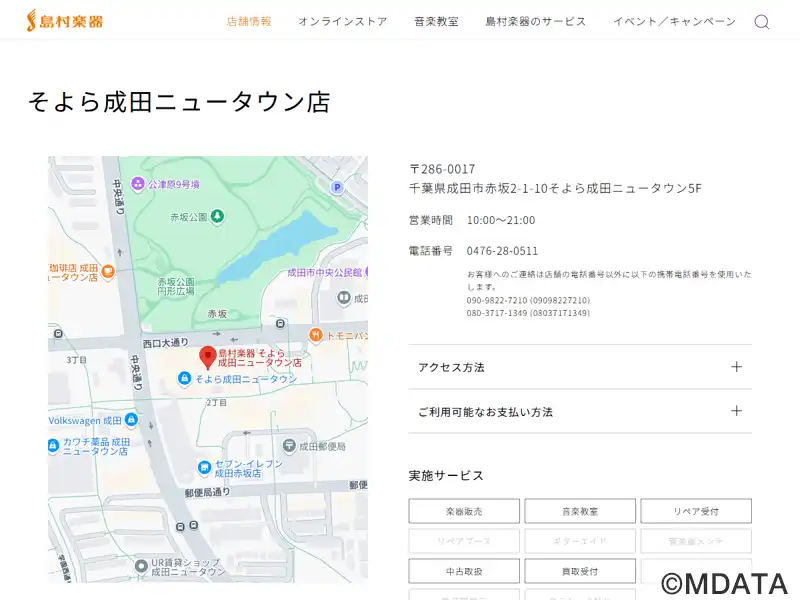Click the 楽器販売 service button
This screenshot has height=600, width=800.
point(464,511)
